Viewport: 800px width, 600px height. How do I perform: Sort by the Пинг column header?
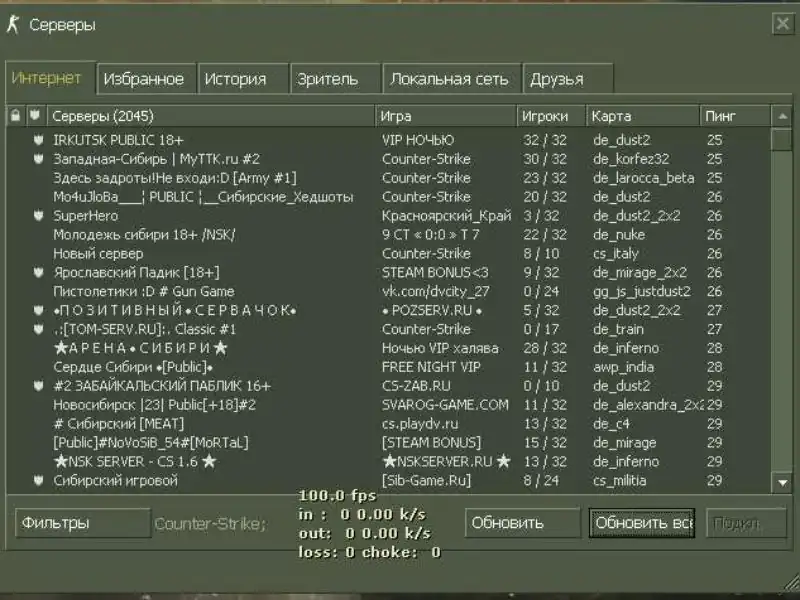(735, 116)
